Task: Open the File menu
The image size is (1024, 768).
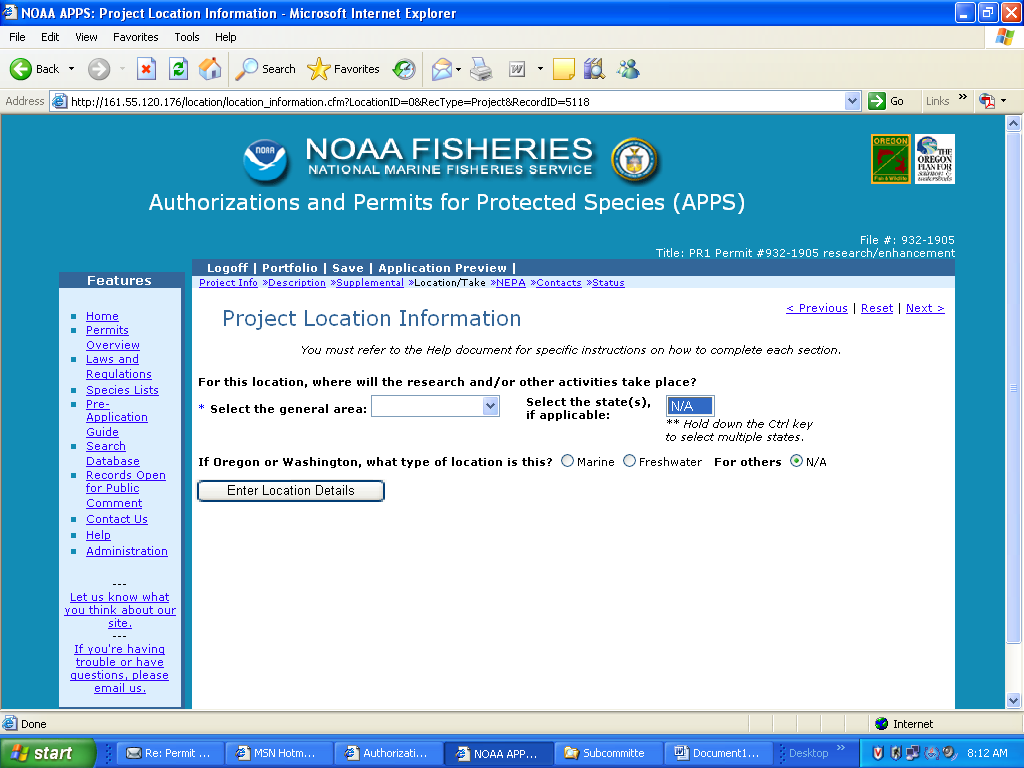Action: pos(18,37)
